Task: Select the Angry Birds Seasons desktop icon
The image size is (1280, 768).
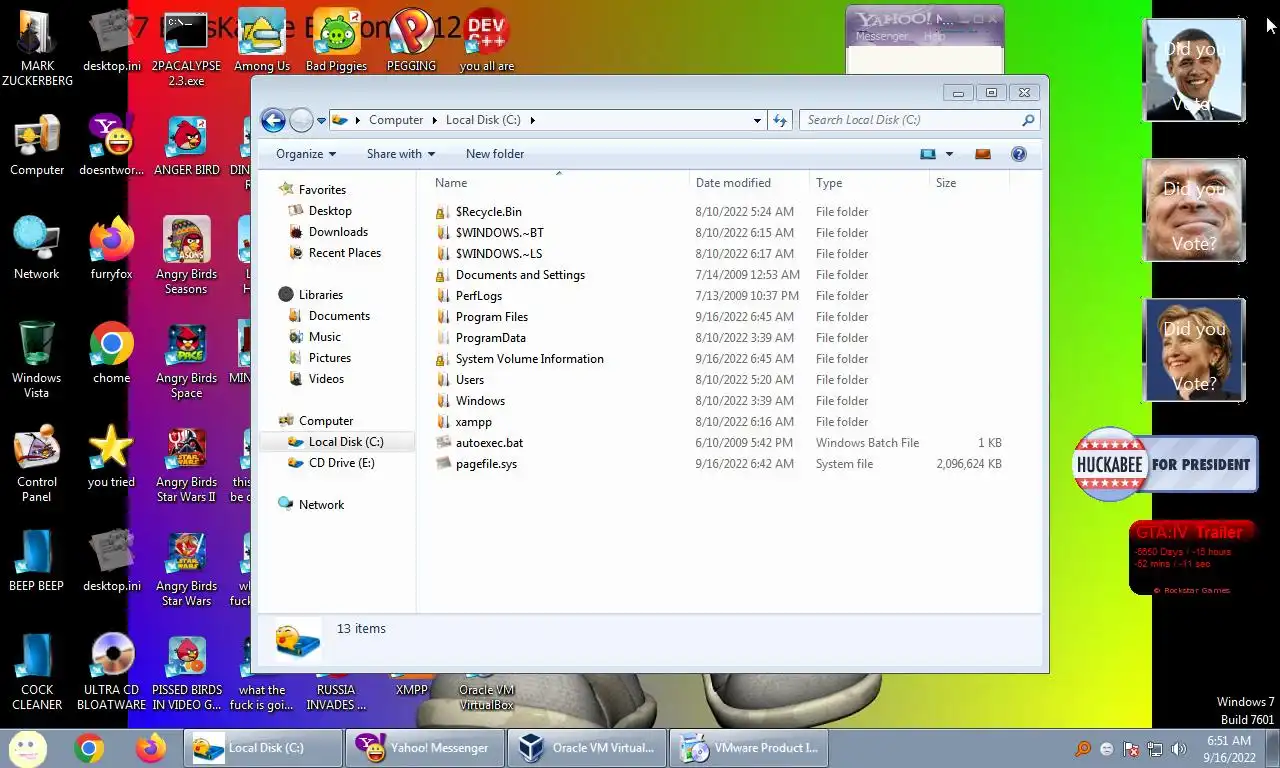Action: tap(186, 256)
